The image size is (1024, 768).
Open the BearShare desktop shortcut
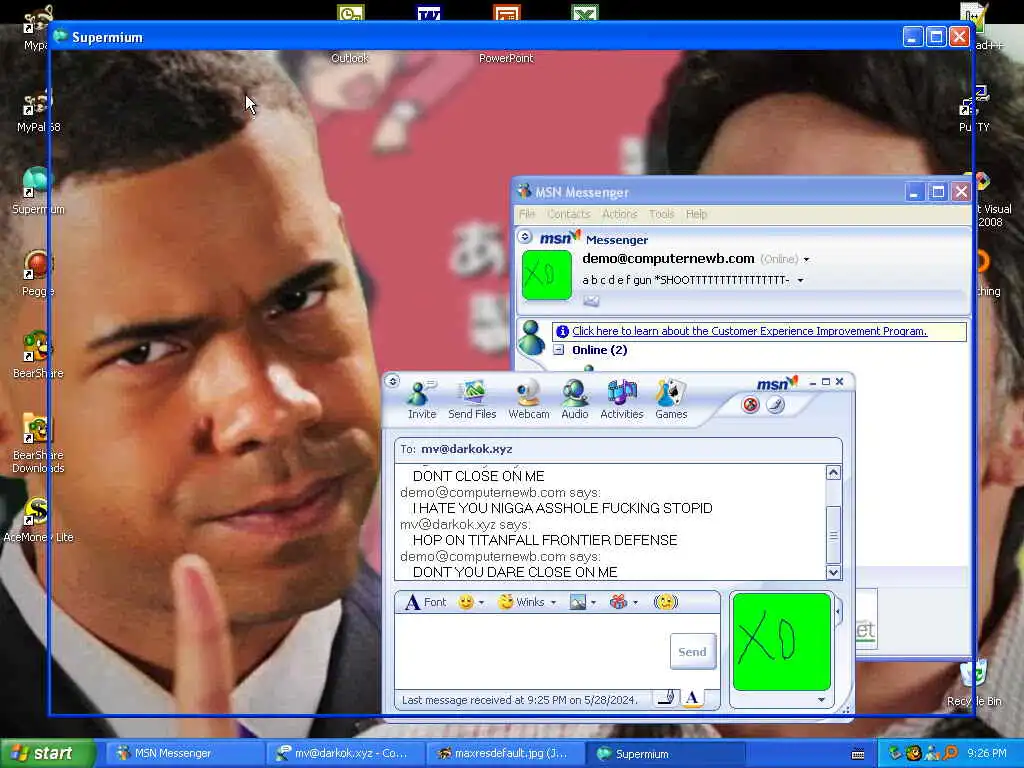38,356
